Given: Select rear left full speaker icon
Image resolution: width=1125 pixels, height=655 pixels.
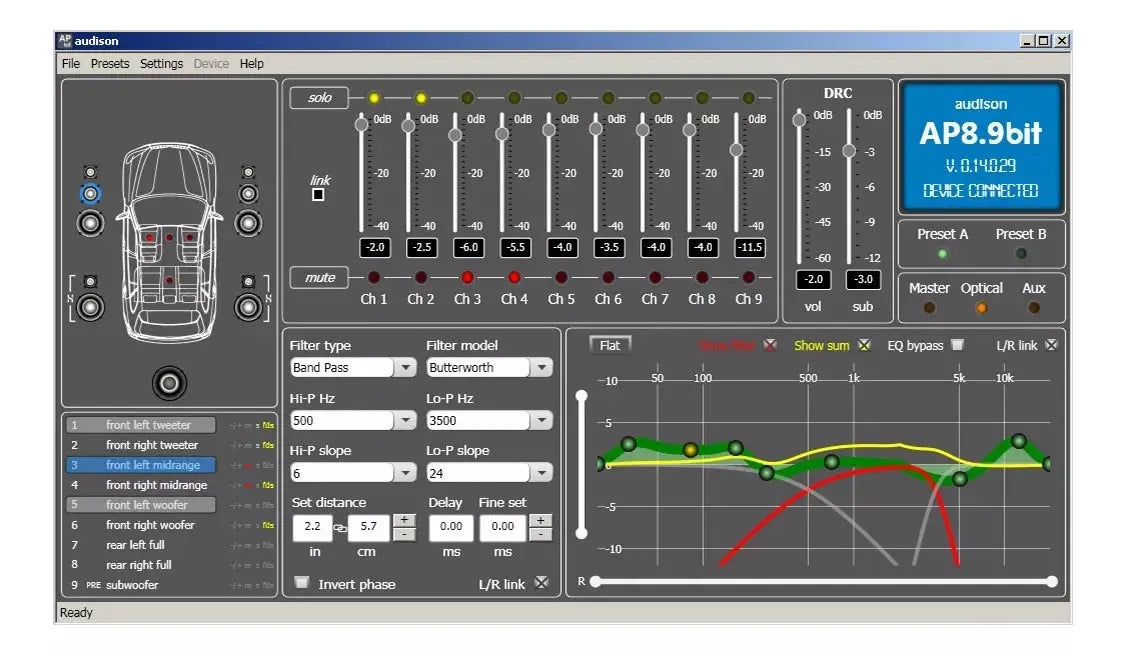Looking at the screenshot, I should [x=90, y=307].
